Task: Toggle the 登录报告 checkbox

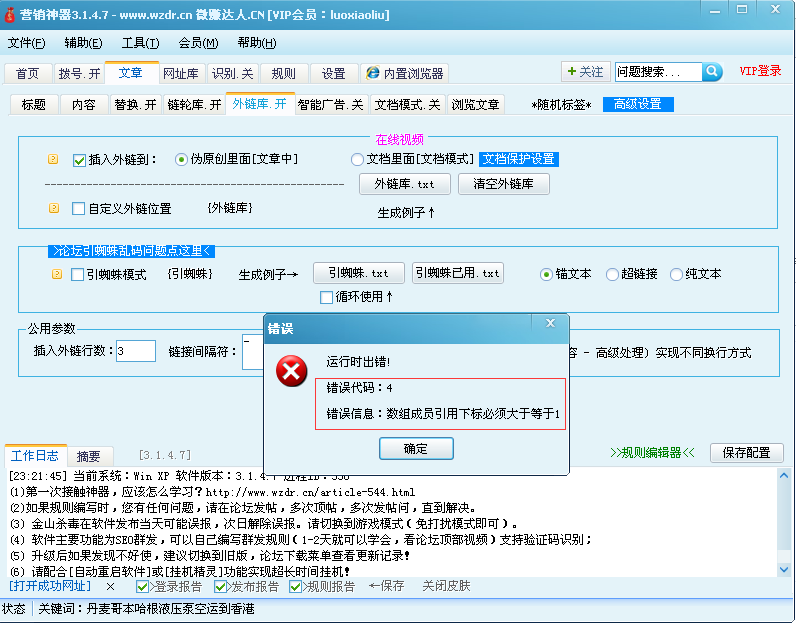Action: 142,587
